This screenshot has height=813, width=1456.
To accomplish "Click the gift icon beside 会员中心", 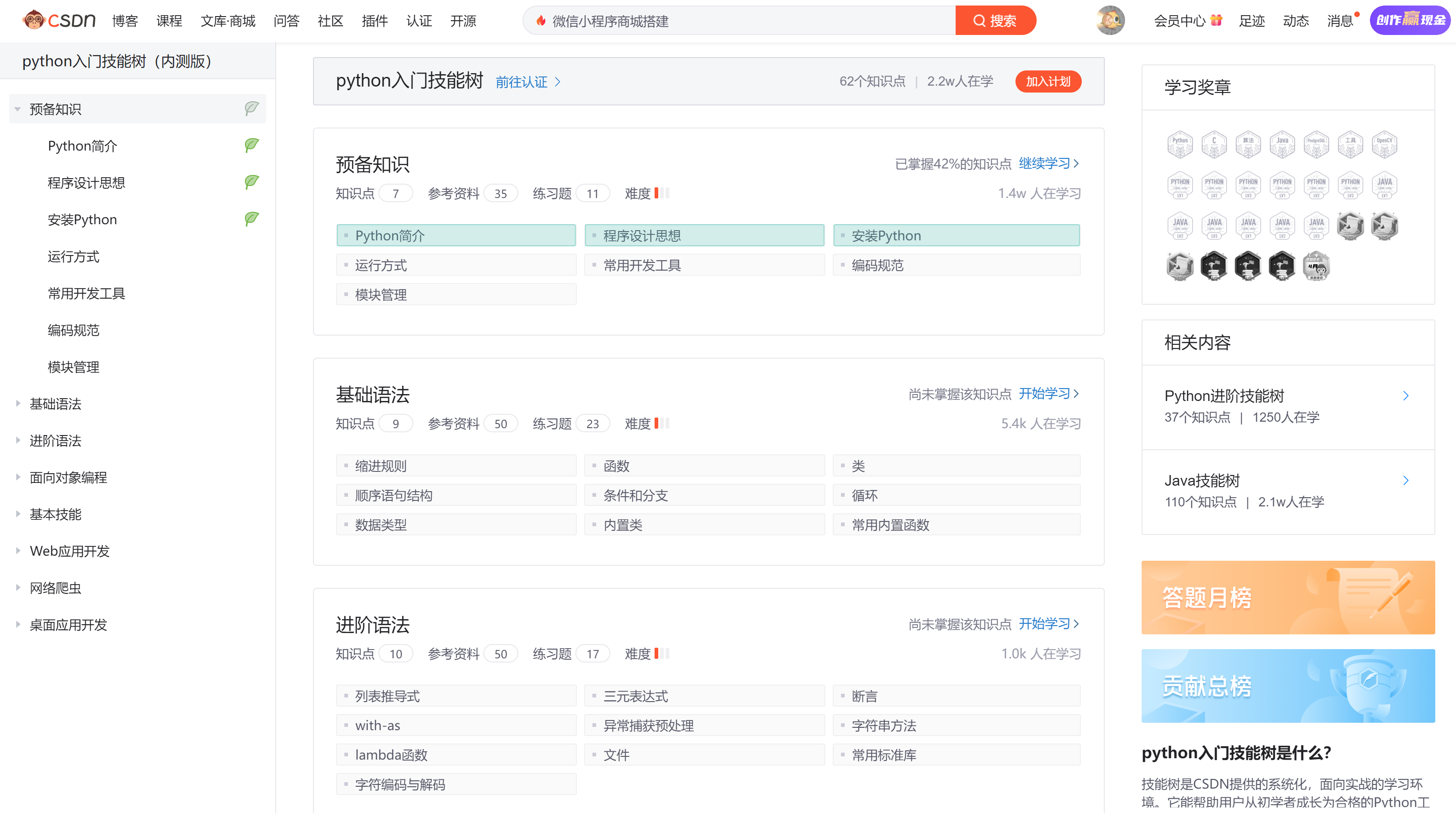I will click(1217, 20).
